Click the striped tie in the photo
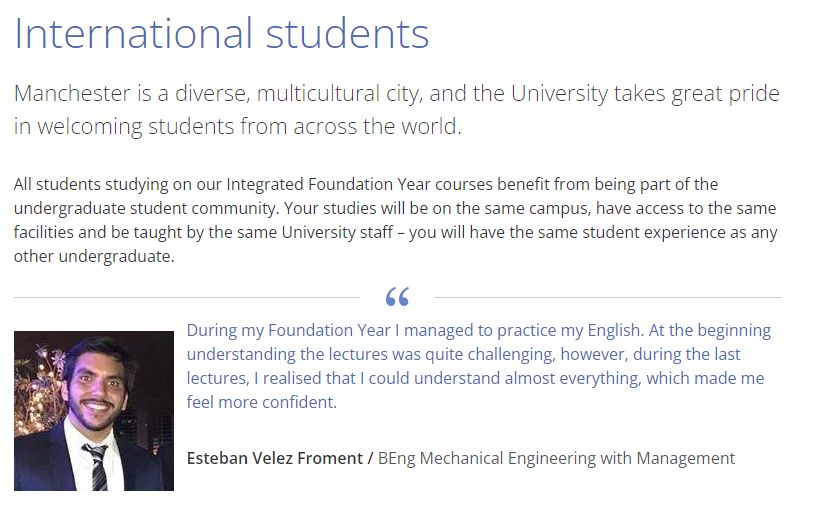This screenshot has width=816, height=524. click(97, 467)
